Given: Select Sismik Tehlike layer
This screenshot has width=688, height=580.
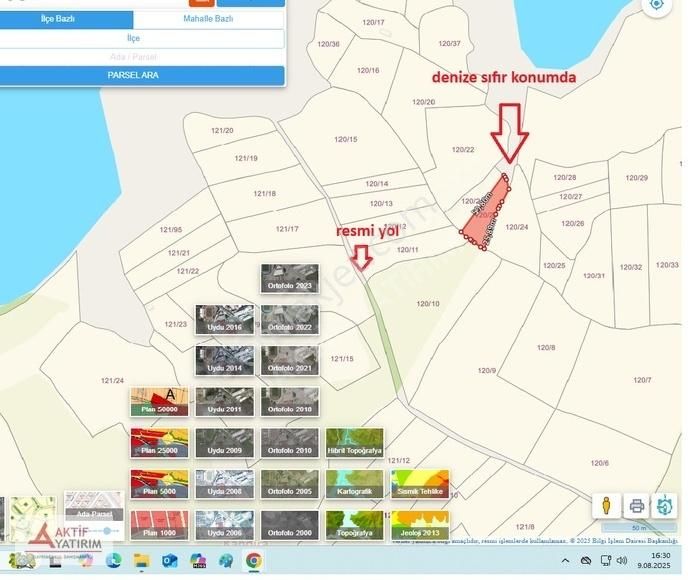Looking at the screenshot, I should pyautogui.click(x=420, y=484).
